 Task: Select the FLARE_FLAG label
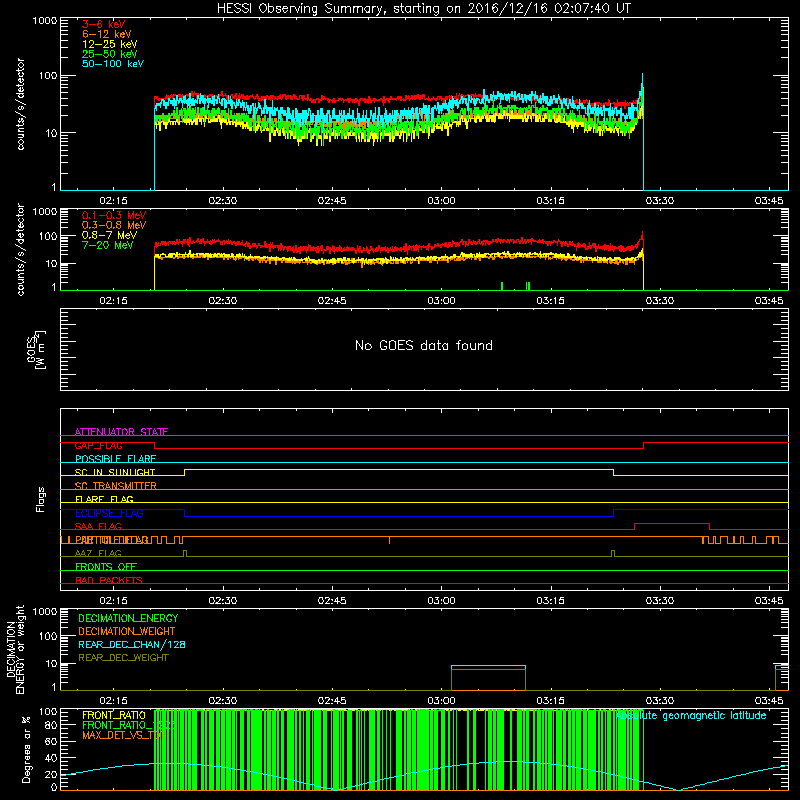104,499
